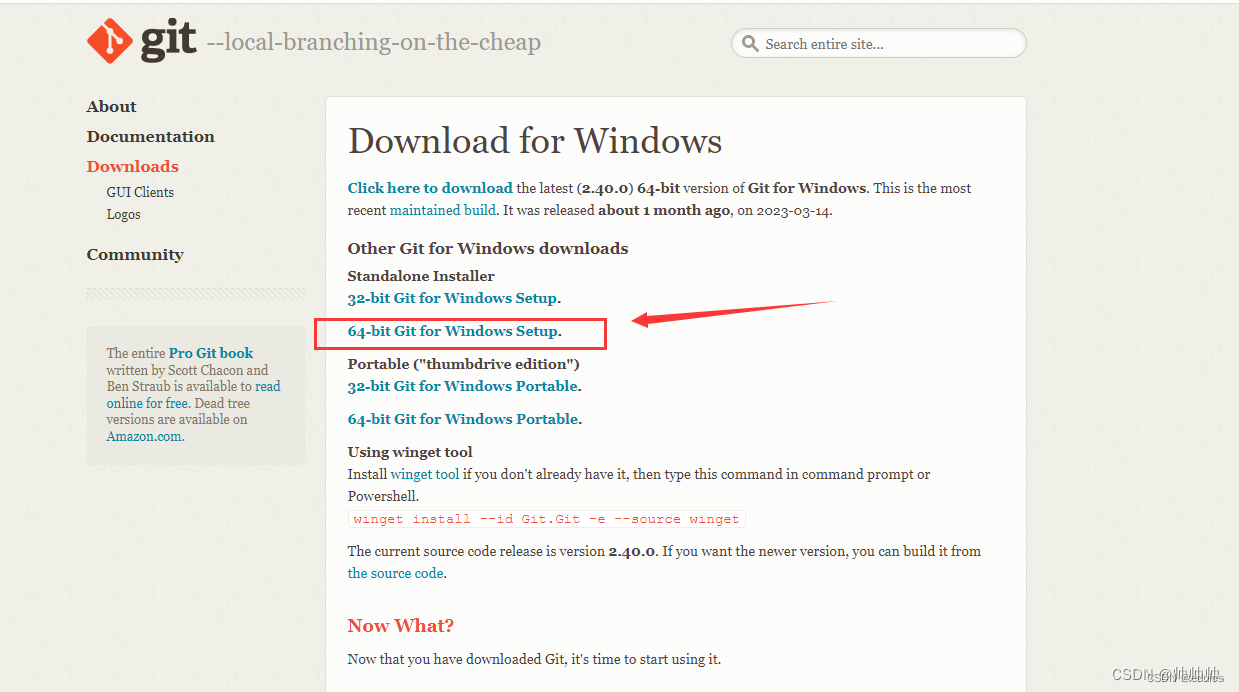Image resolution: width=1239 pixels, height=692 pixels.
Task: Open Logos submenu item
Action: 123,214
